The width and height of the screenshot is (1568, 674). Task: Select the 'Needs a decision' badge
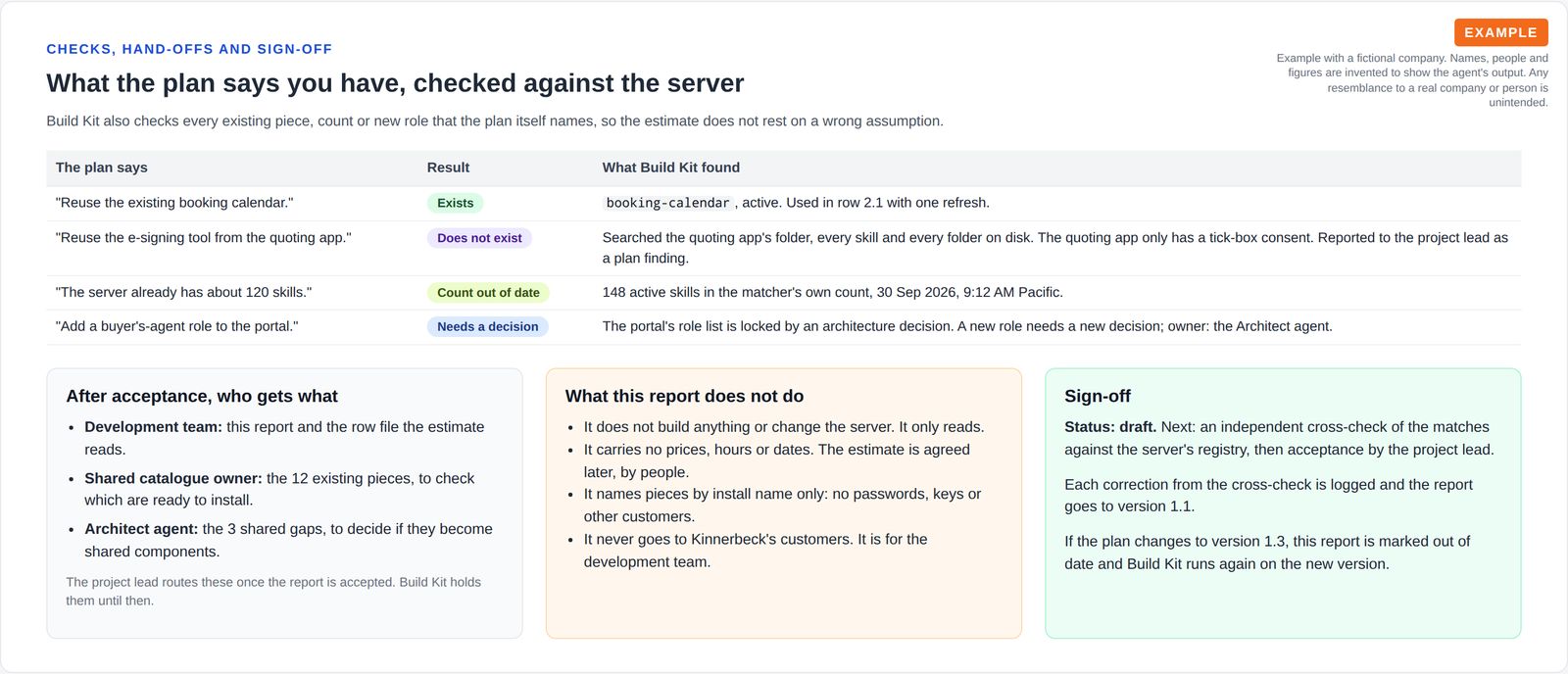pyautogui.click(x=487, y=326)
